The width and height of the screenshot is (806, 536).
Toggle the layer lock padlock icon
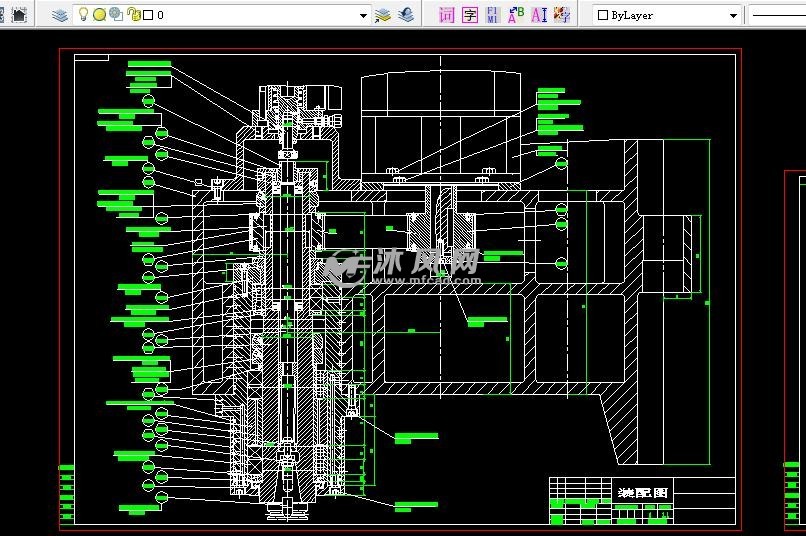(x=133, y=15)
